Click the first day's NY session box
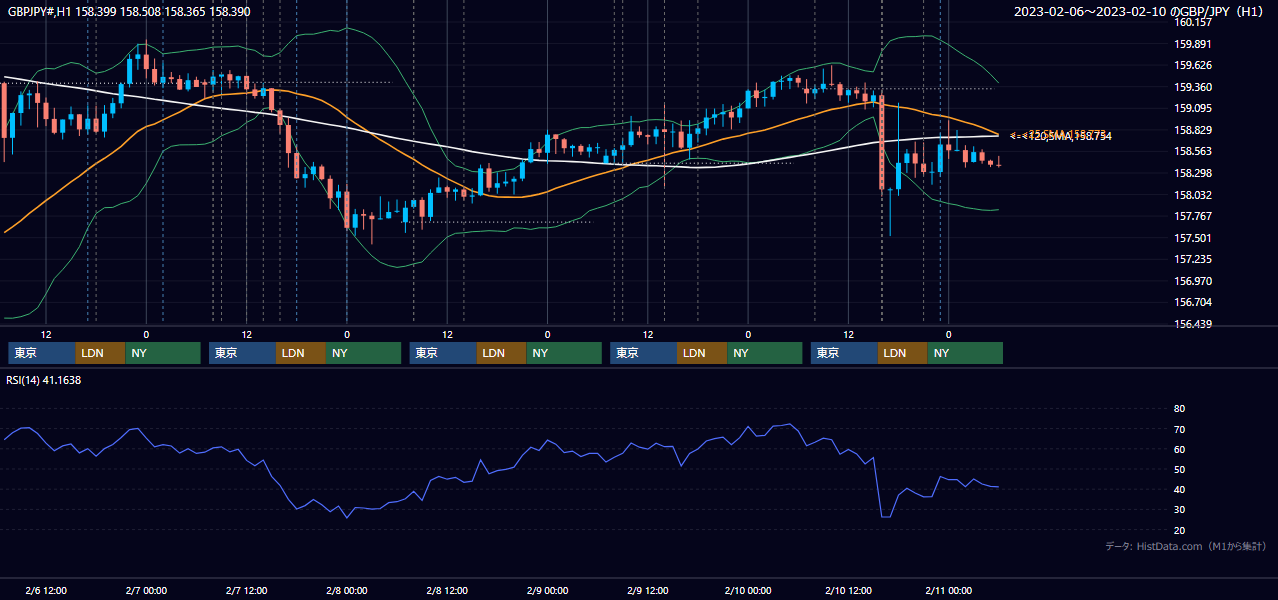Screen dimensions: 1278x600 click(x=163, y=353)
